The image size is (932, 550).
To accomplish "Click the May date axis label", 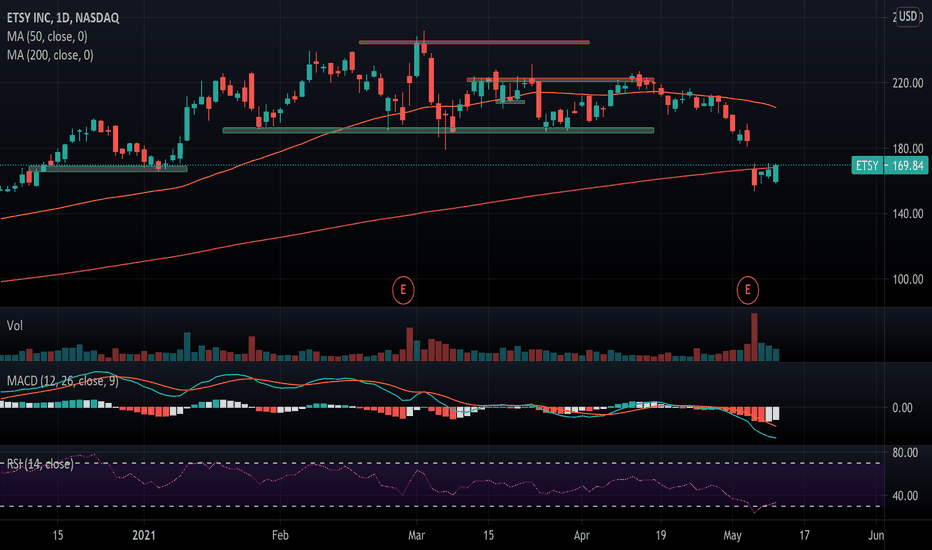I will 732,535.
